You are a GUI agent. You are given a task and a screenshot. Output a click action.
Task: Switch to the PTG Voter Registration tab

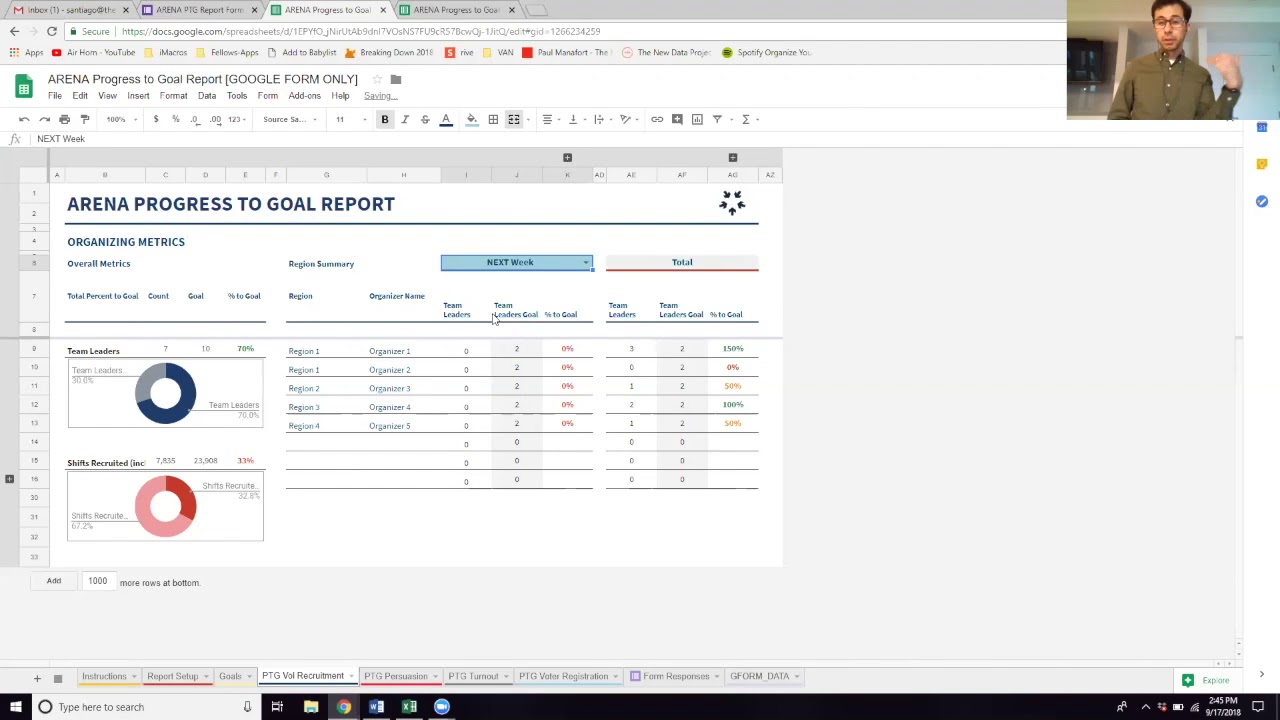point(563,676)
